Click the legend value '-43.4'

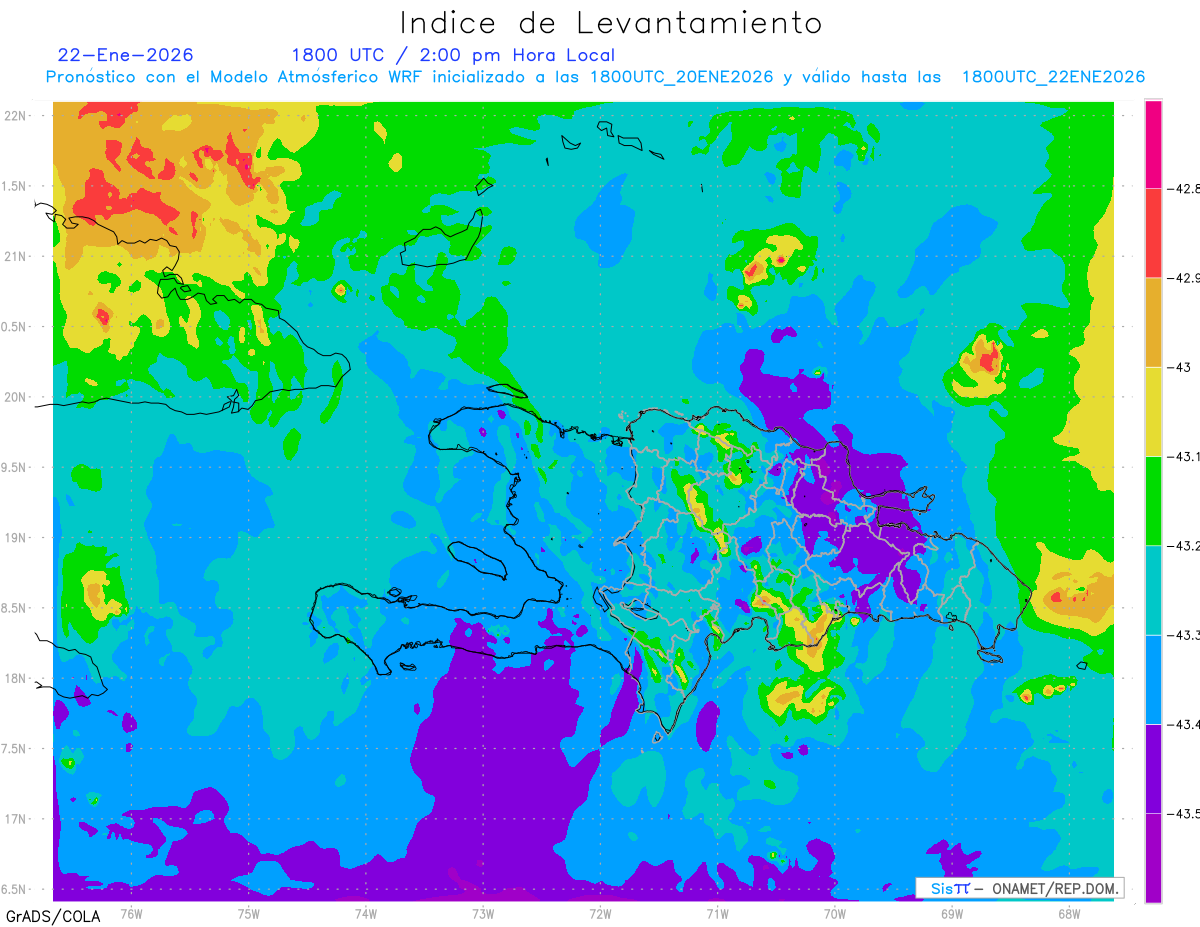coord(1183,724)
